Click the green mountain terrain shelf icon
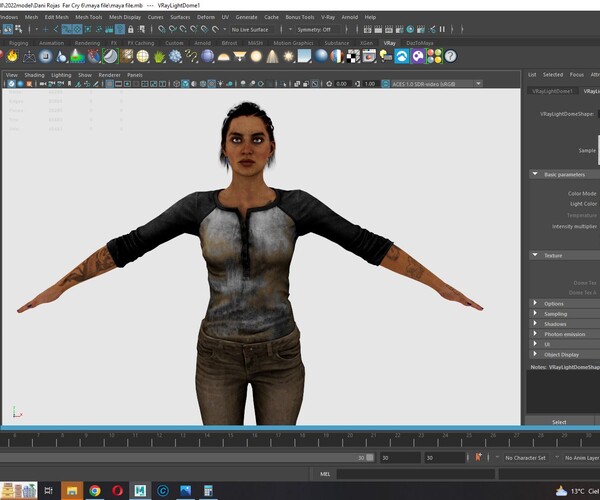 [78, 56]
